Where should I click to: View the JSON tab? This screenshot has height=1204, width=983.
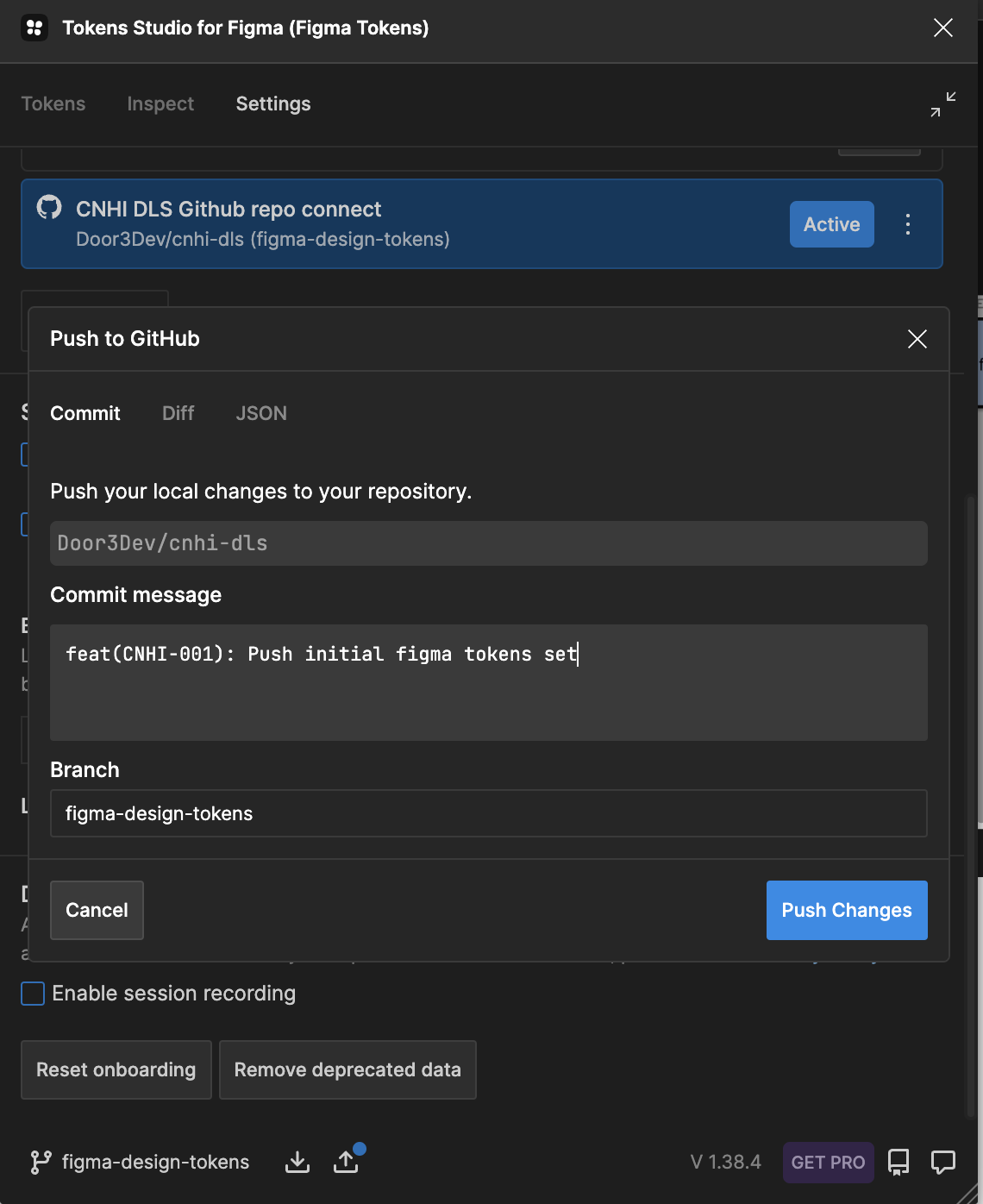pos(261,413)
